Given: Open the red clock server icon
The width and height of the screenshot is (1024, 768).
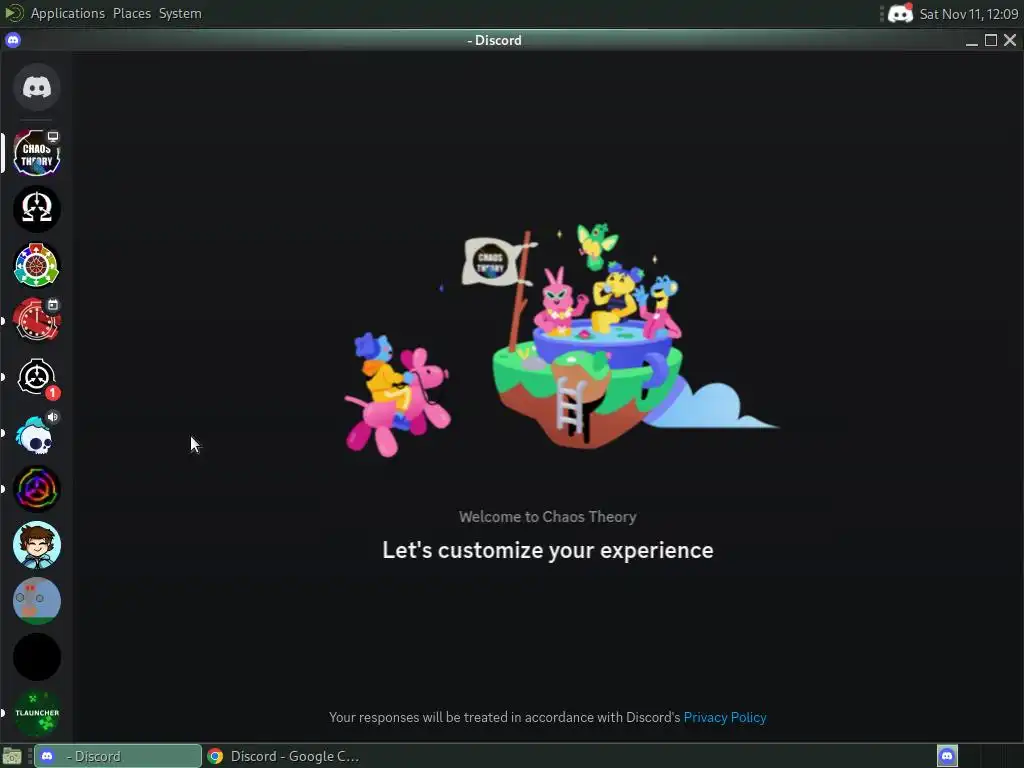Looking at the screenshot, I should [37, 321].
